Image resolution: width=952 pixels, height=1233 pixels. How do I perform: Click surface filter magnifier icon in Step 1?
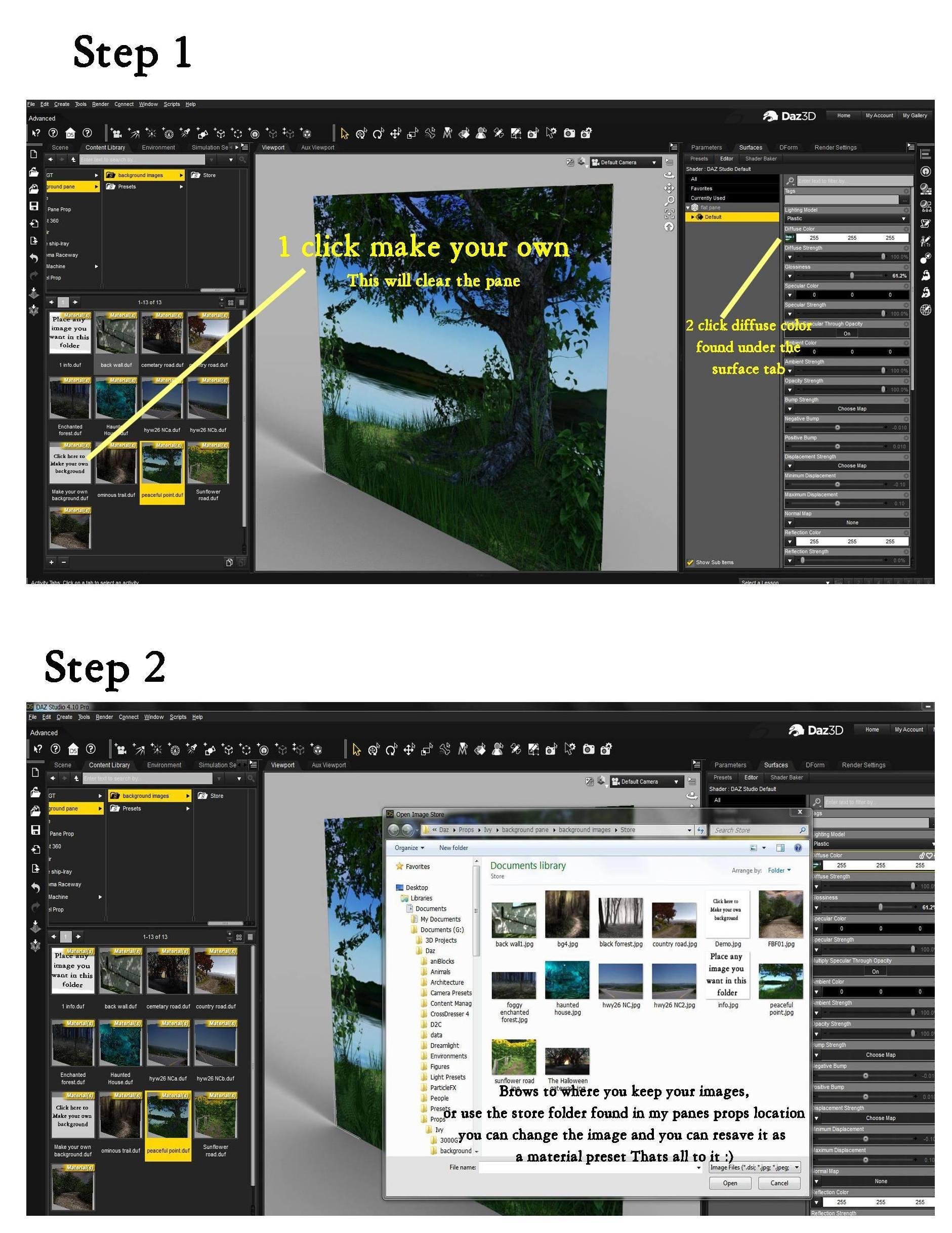[791, 181]
